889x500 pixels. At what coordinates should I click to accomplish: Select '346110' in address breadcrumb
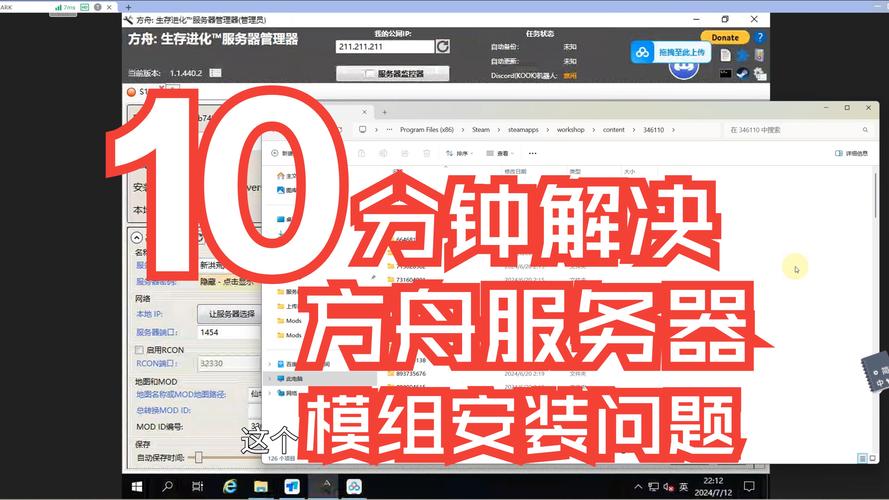(x=653, y=130)
